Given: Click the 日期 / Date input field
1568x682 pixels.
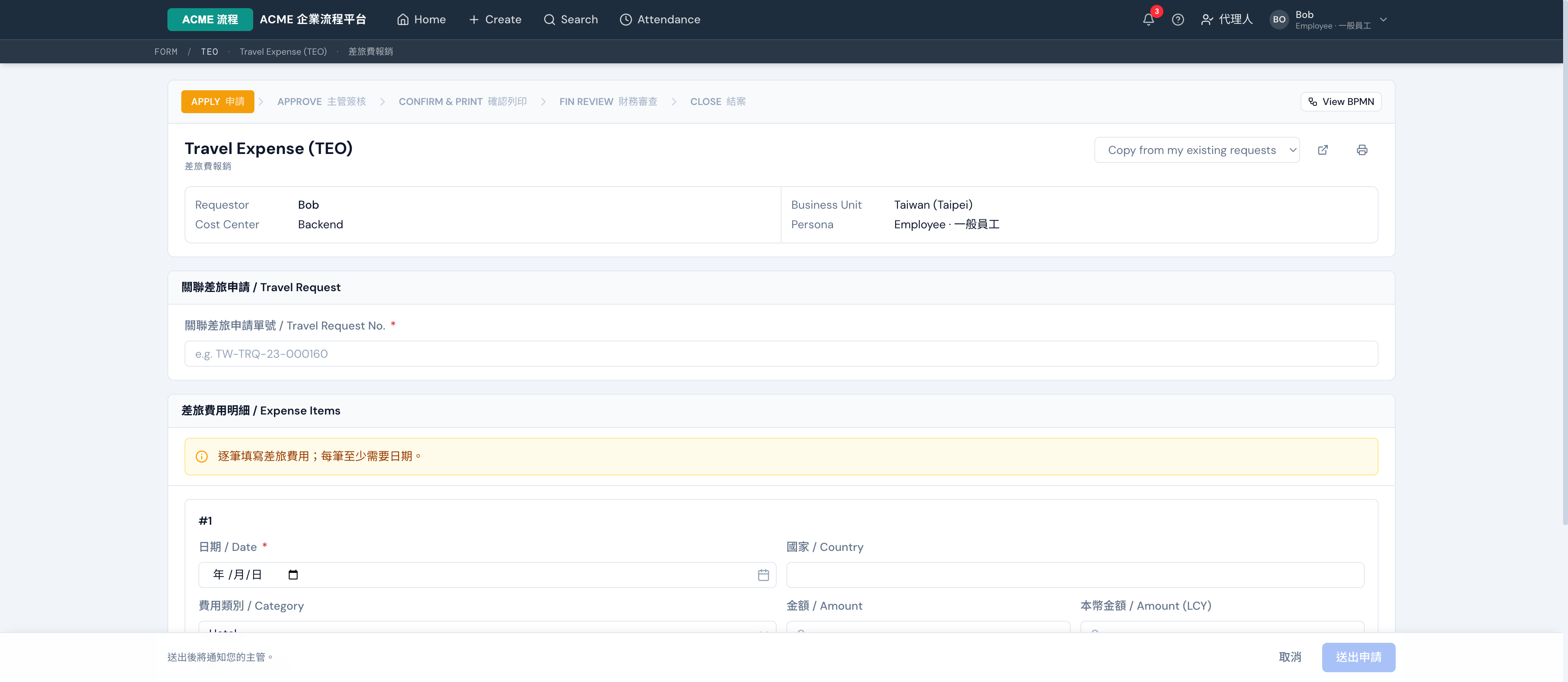Looking at the screenshot, I should click(487, 575).
